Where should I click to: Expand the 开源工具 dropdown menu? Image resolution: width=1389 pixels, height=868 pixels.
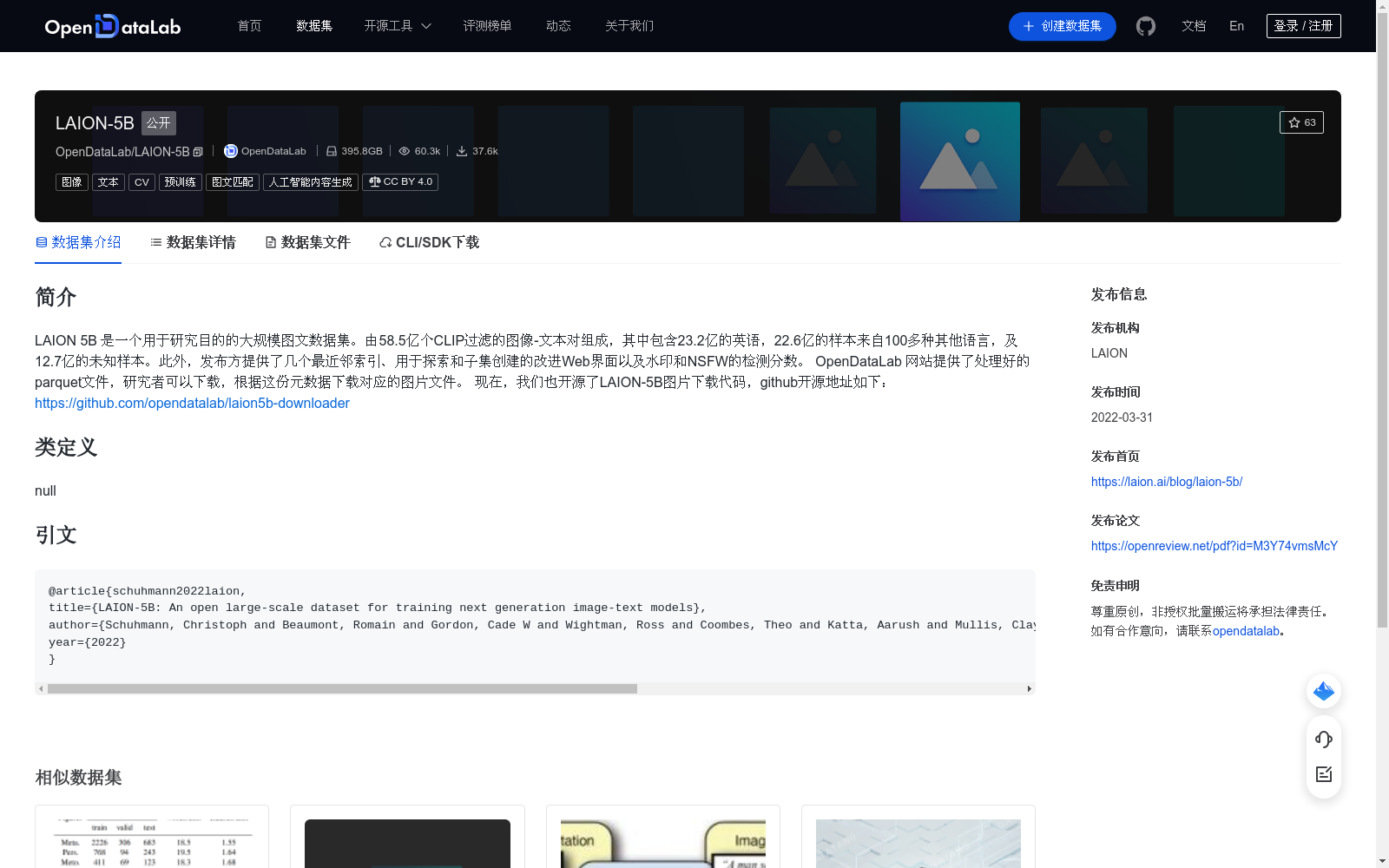tap(397, 26)
